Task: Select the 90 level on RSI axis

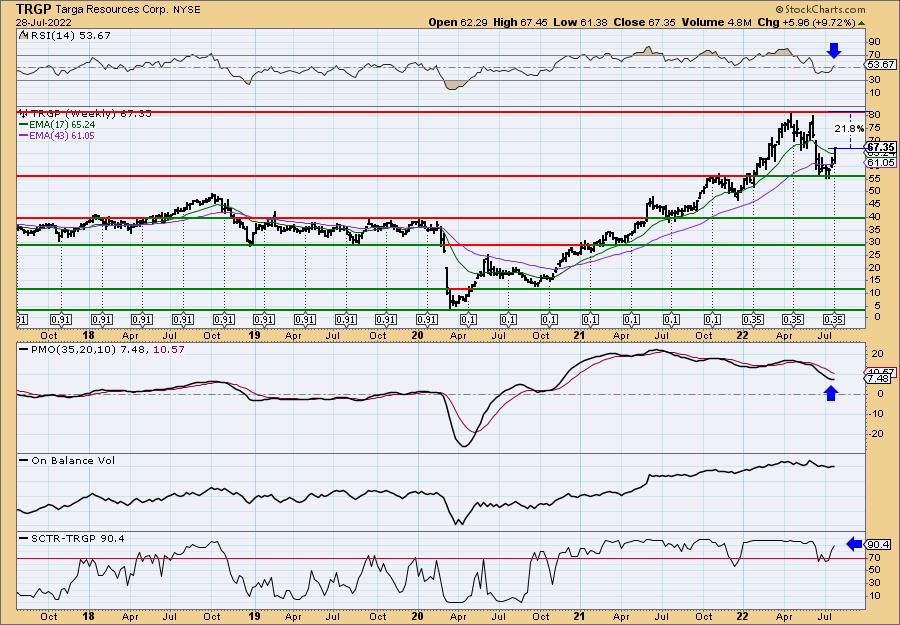Action: [x=875, y=42]
